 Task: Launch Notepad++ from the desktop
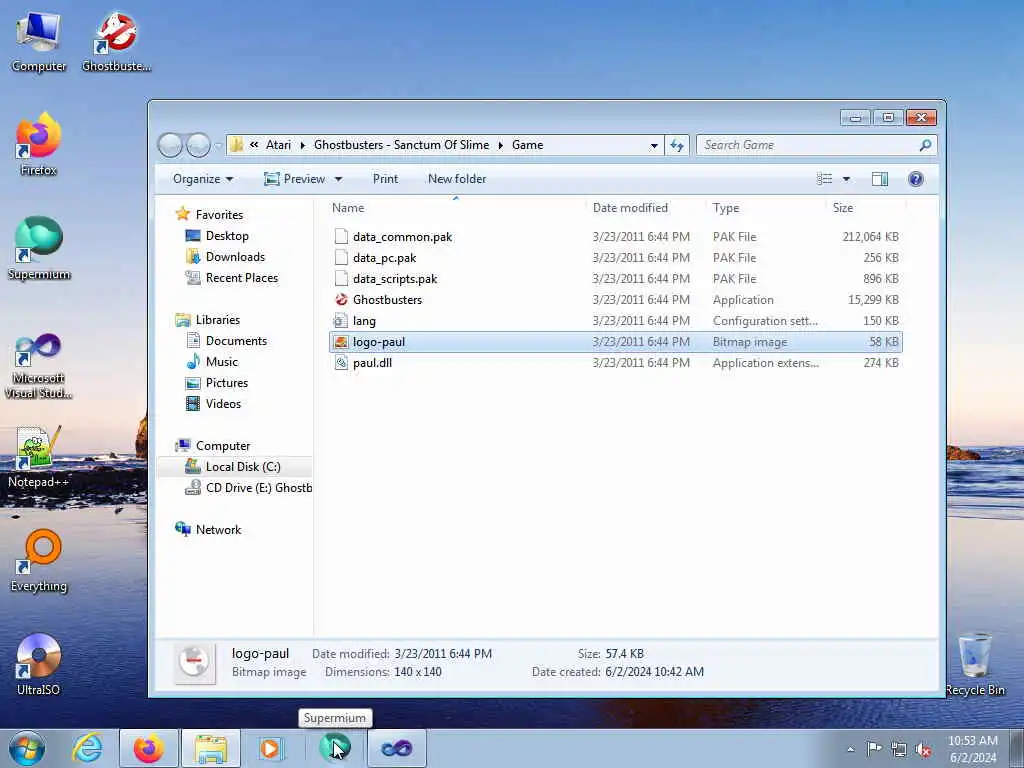click(39, 457)
